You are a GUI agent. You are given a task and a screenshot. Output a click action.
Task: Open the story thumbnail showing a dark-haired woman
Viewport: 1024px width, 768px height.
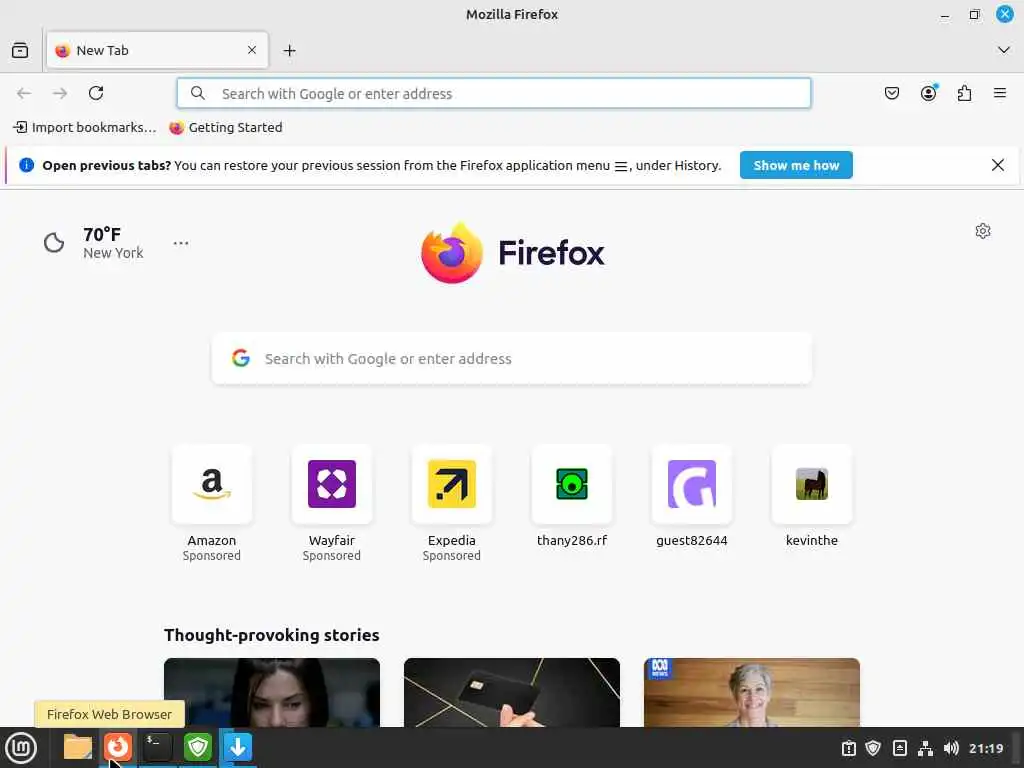pos(272,692)
